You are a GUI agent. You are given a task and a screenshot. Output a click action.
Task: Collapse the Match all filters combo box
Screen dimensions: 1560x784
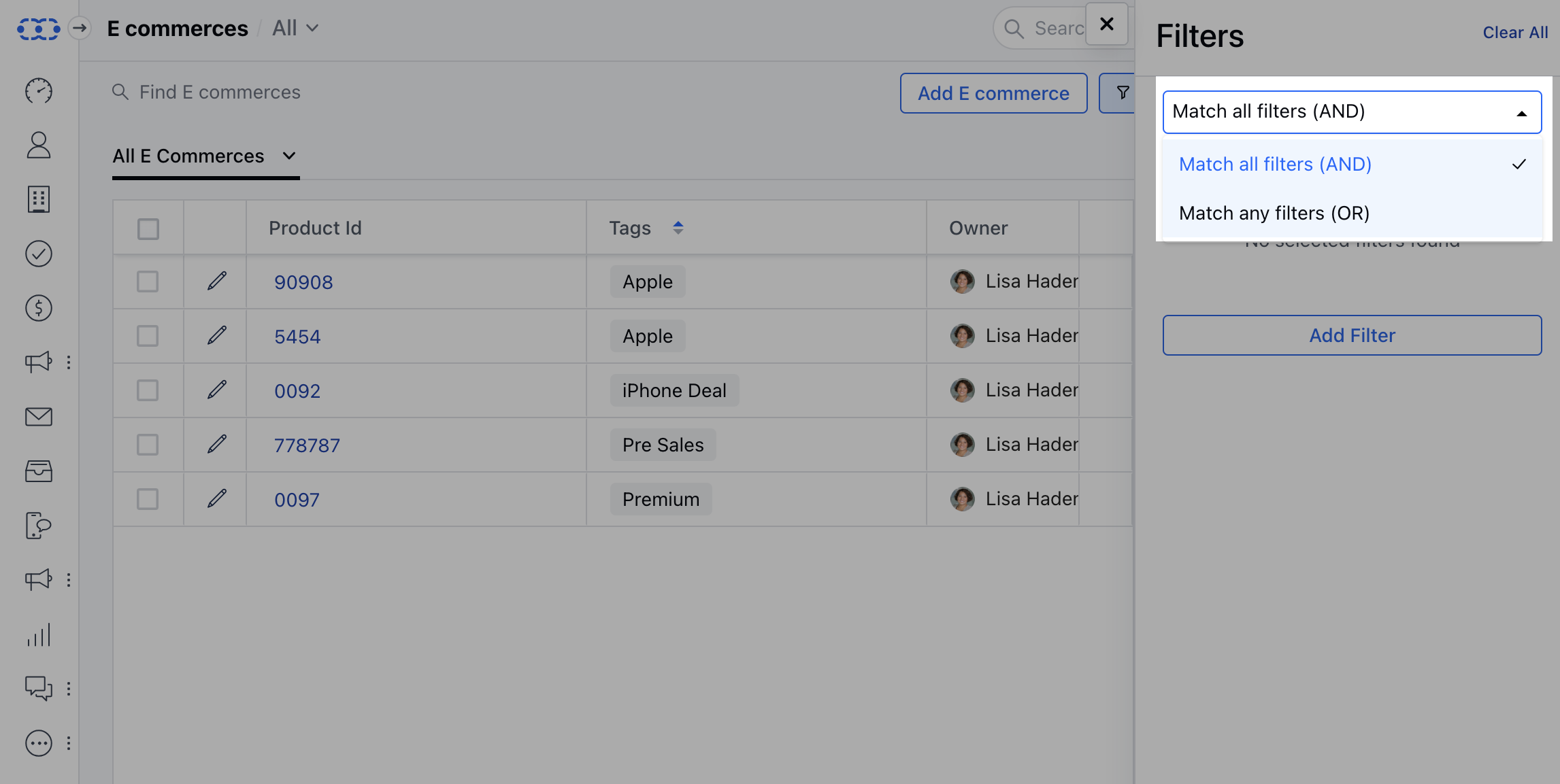pos(1352,112)
